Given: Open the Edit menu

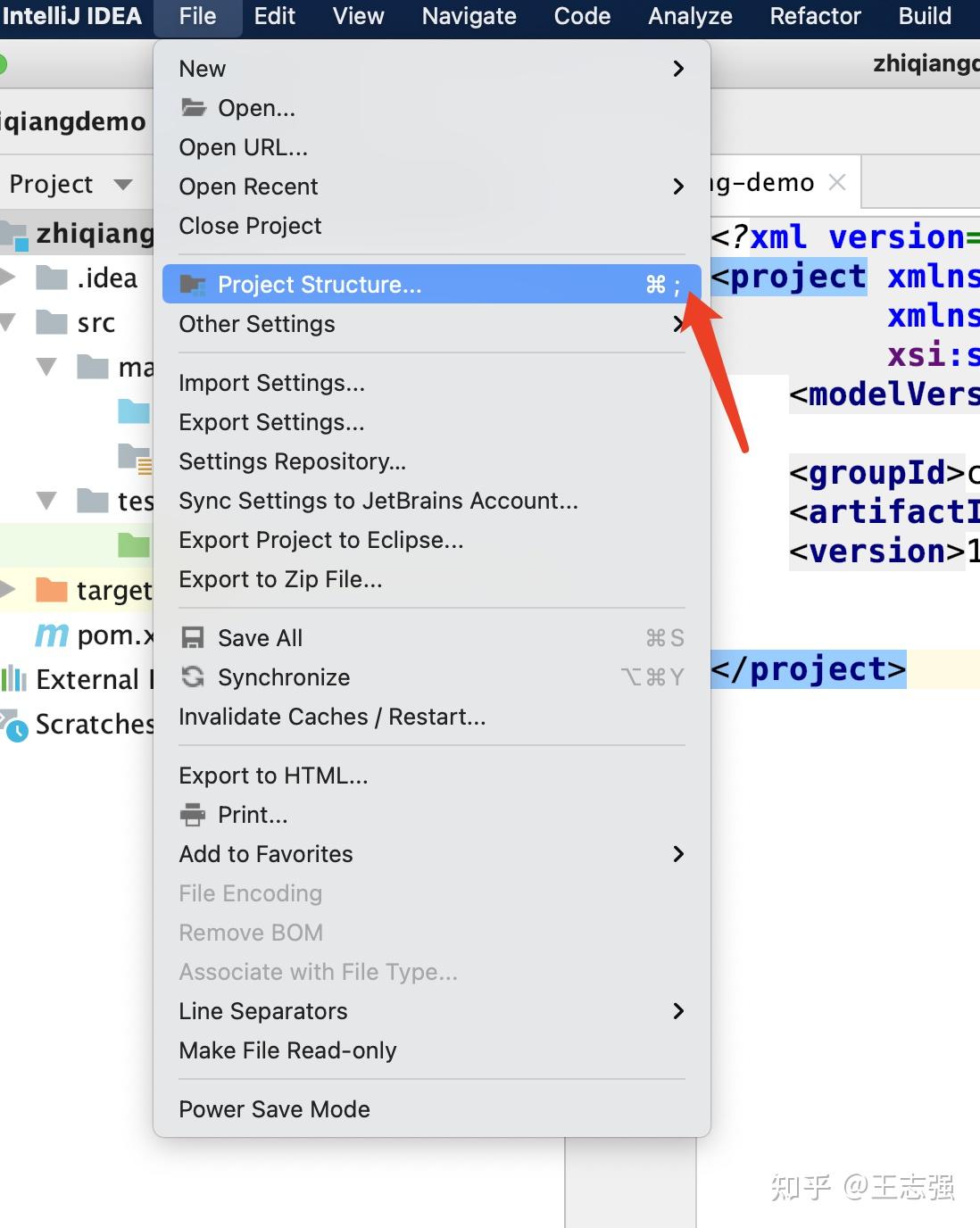Looking at the screenshot, I should 274,16.
